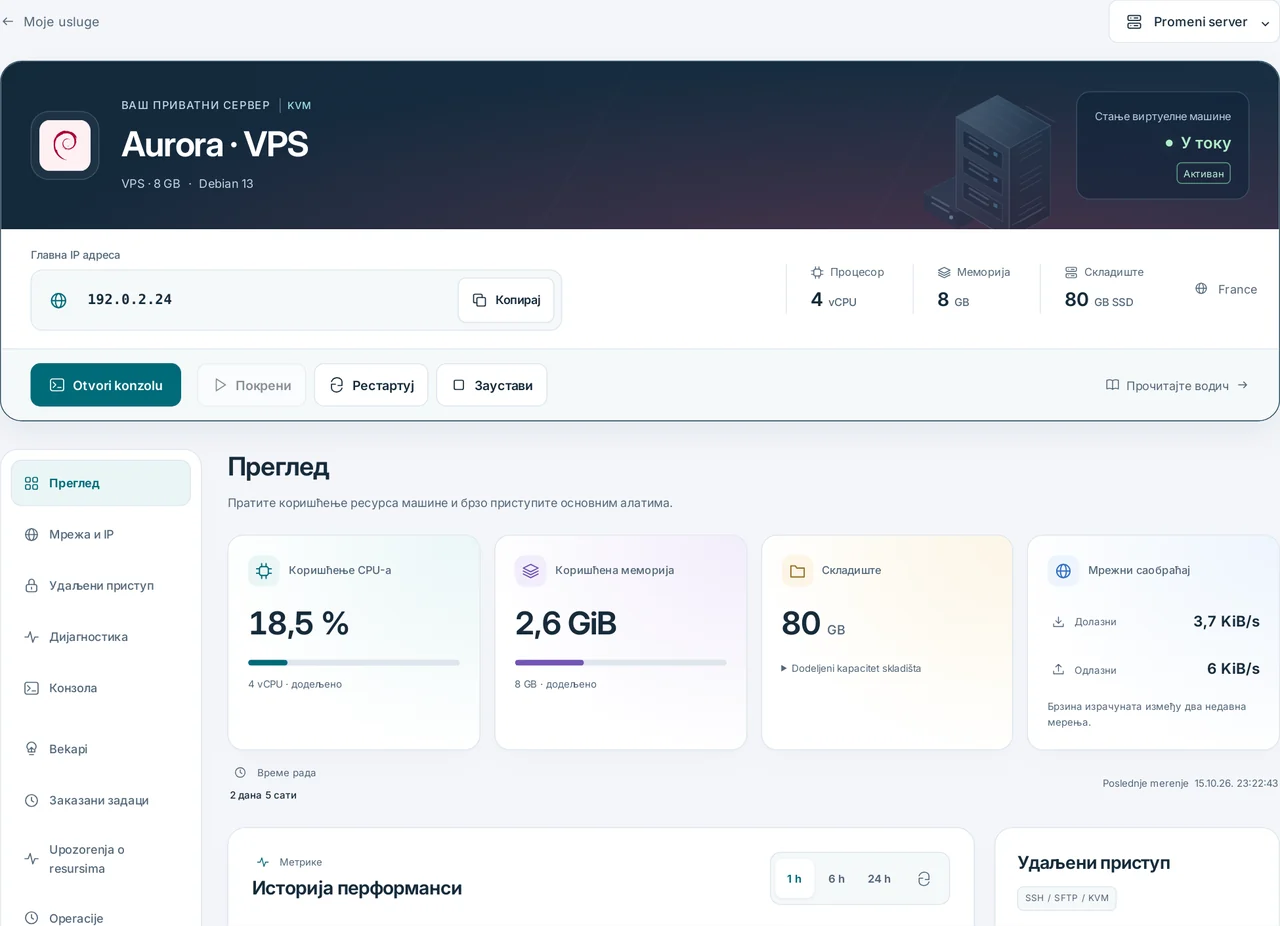This screenshot has width=1280, height=926.
Task: Click the Покрени start button
Action: 252,385
